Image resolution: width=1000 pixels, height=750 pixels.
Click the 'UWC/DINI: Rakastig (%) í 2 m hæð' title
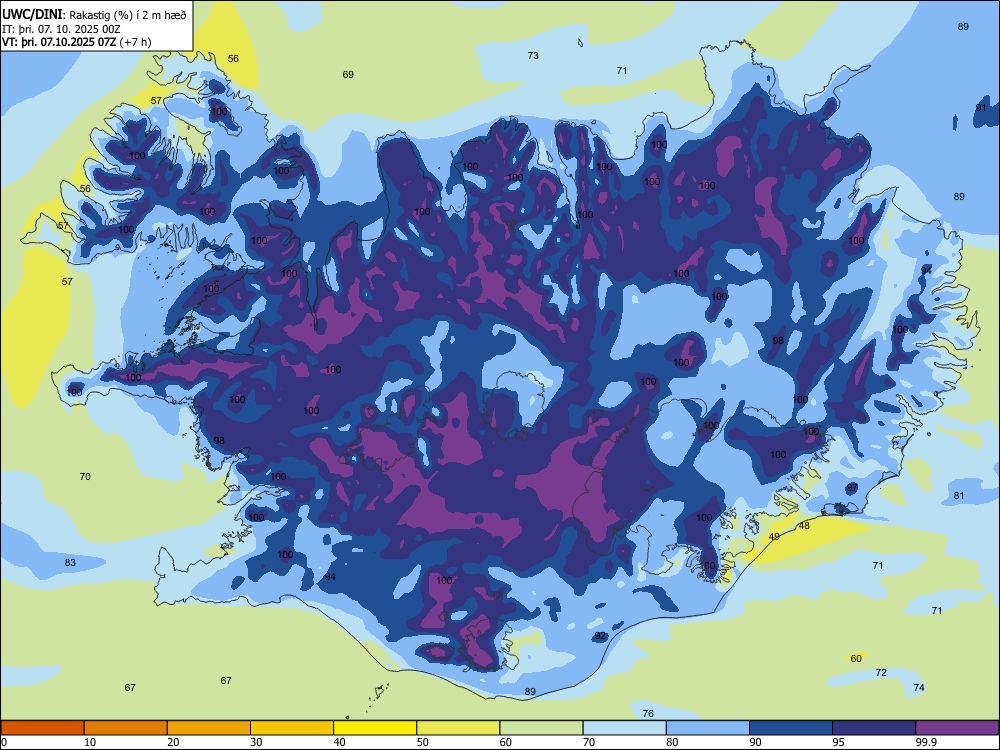[x=94, y=15]
